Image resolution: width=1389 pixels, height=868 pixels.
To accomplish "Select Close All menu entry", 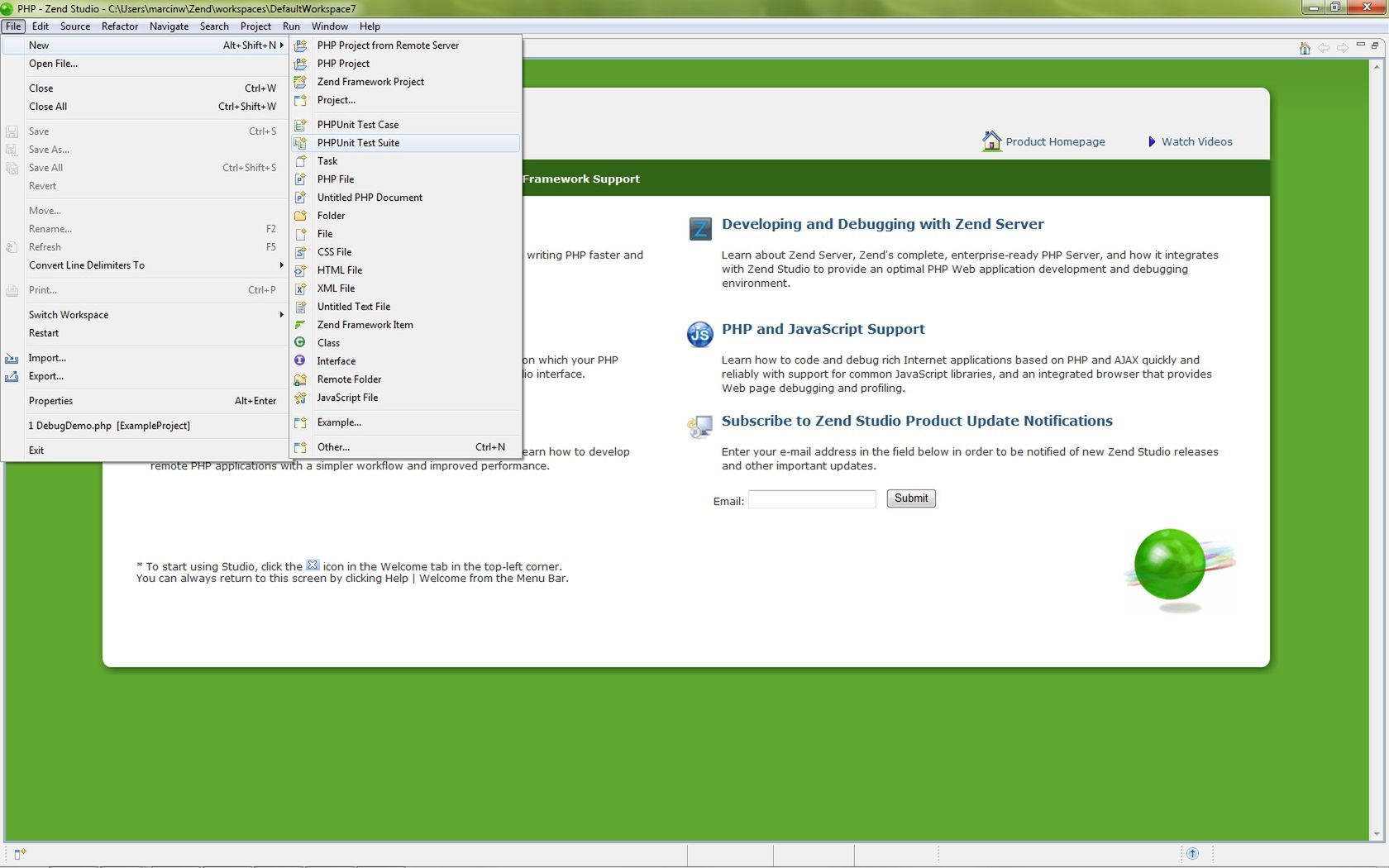I will [x=145, y=107].
